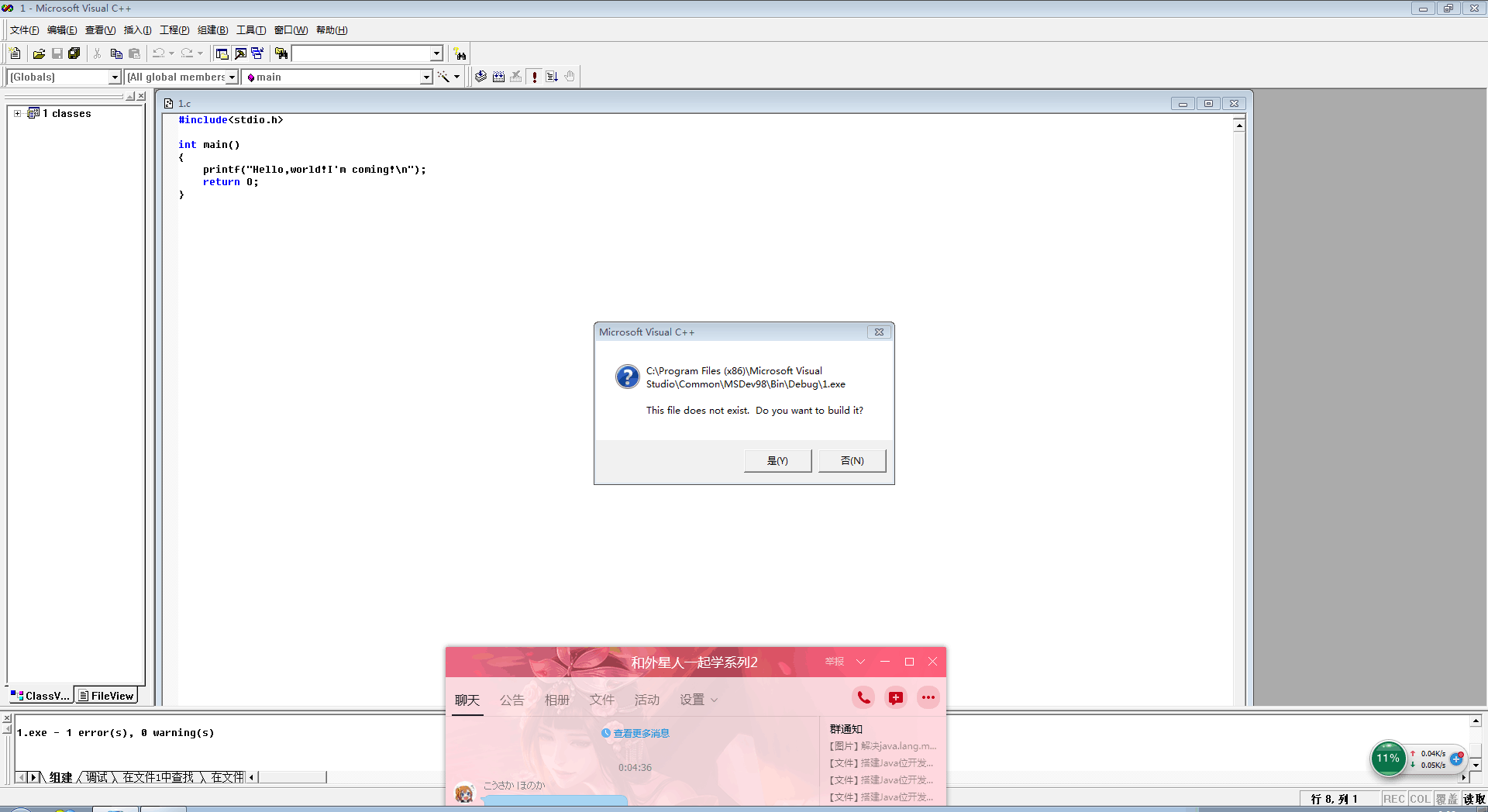The height and width of the screenshot is (812, 1488).
Task: Select the 在文件1中查找 output tab
Action: tap(158, 777)
